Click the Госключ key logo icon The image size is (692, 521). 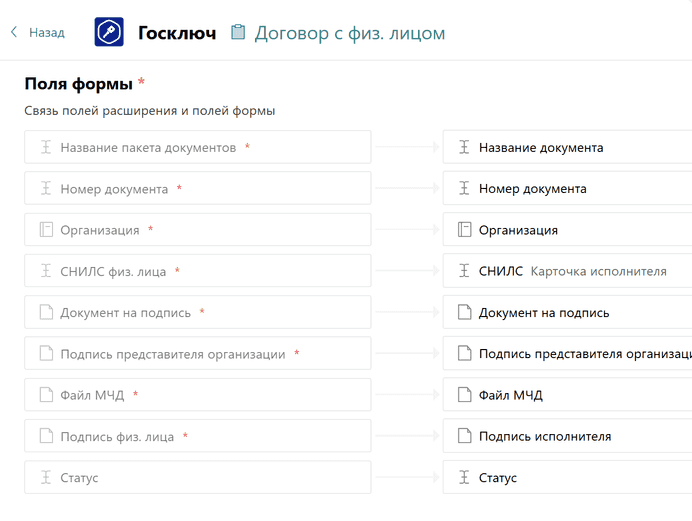pyautogui.click(x=109, y=33)
